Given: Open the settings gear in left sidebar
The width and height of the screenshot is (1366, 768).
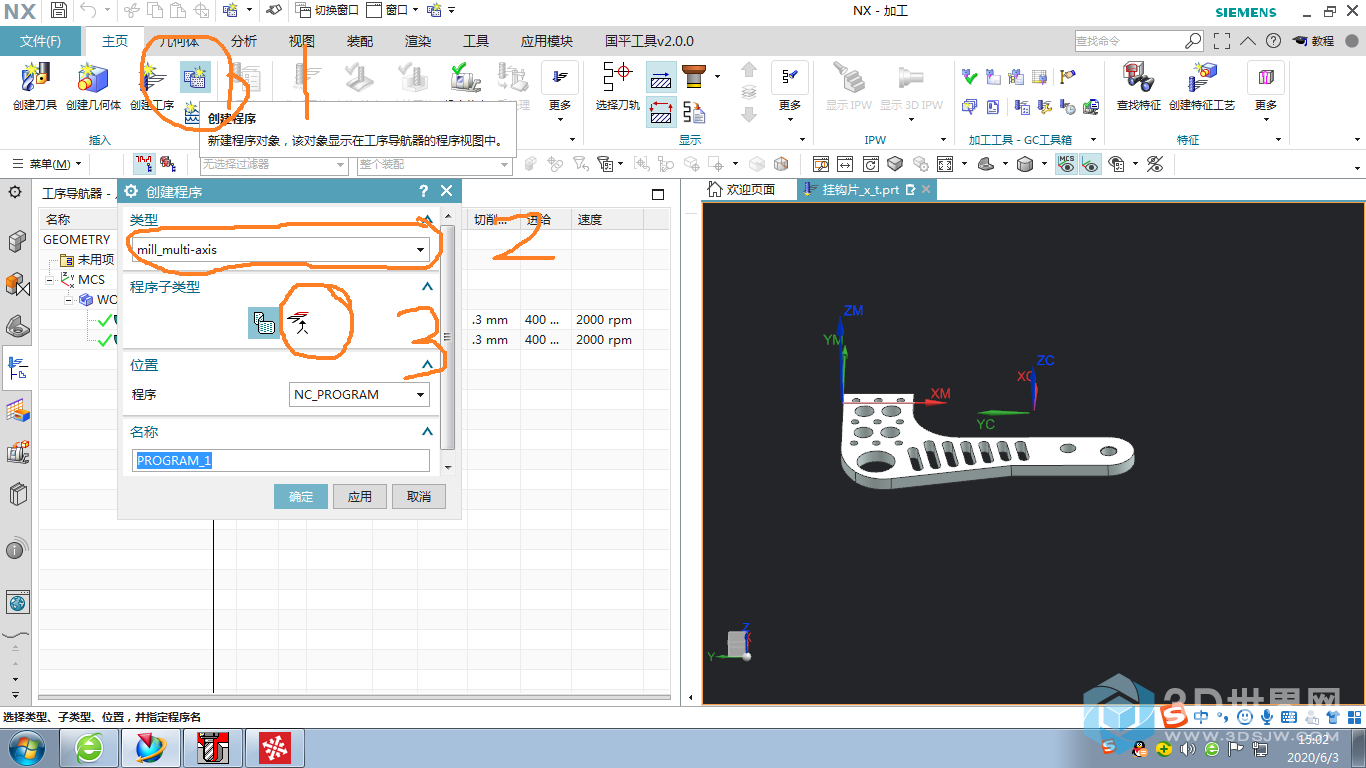Looking at the screenshot, I should pos(15,191).
